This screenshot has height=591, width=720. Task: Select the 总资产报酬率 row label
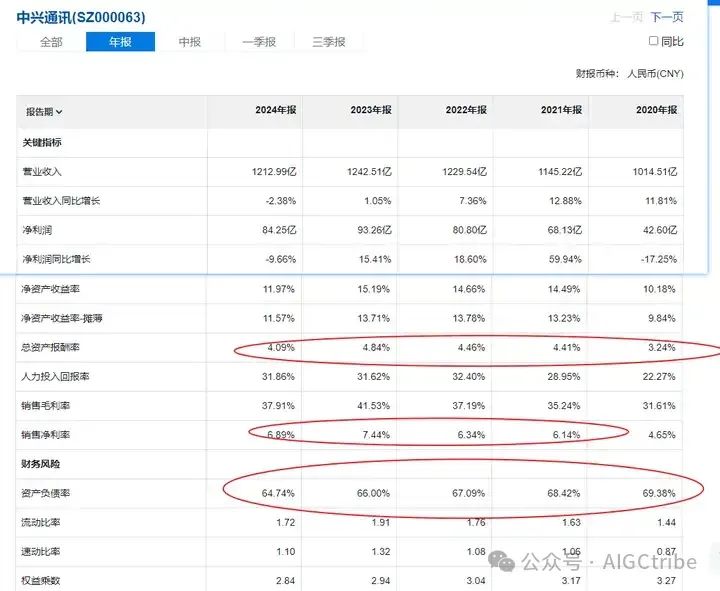click(50, 348)
